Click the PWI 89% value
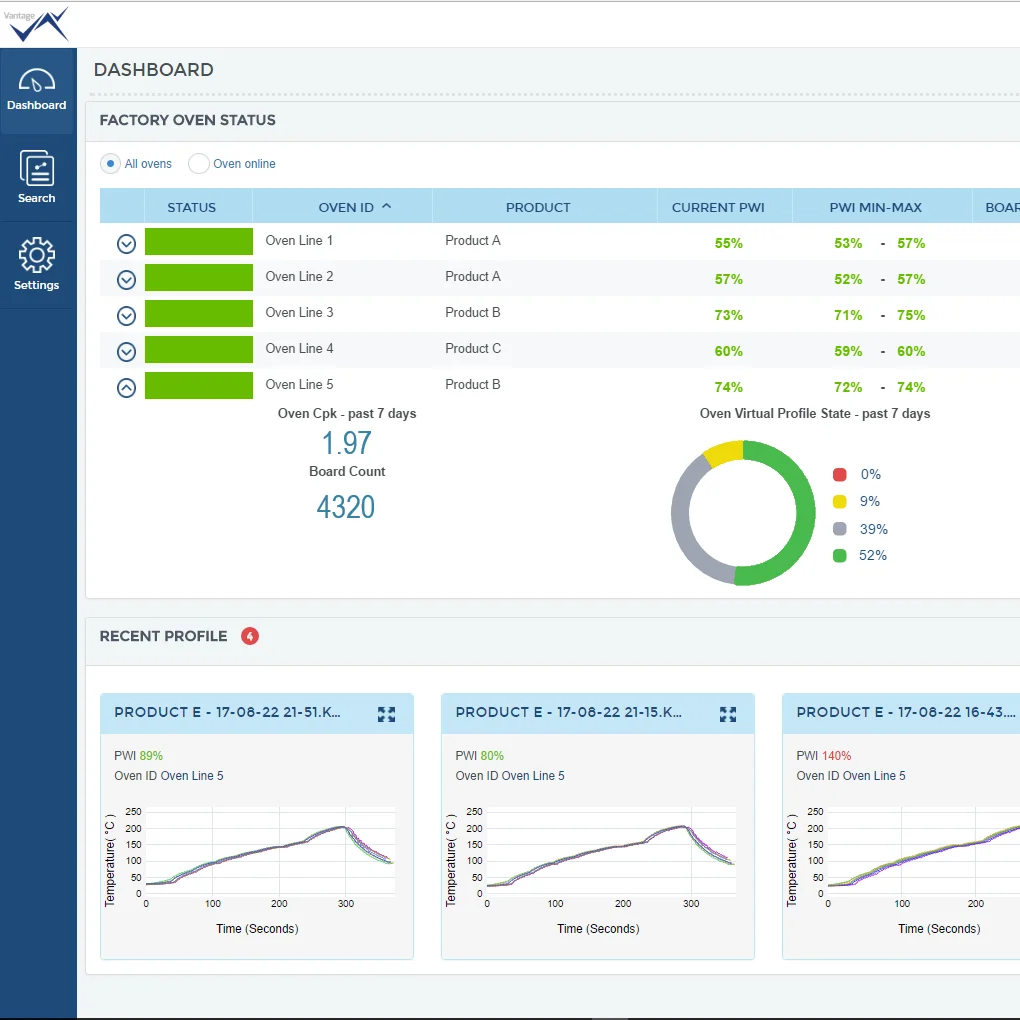The image size is (1020, 1020). click(151, 756)
